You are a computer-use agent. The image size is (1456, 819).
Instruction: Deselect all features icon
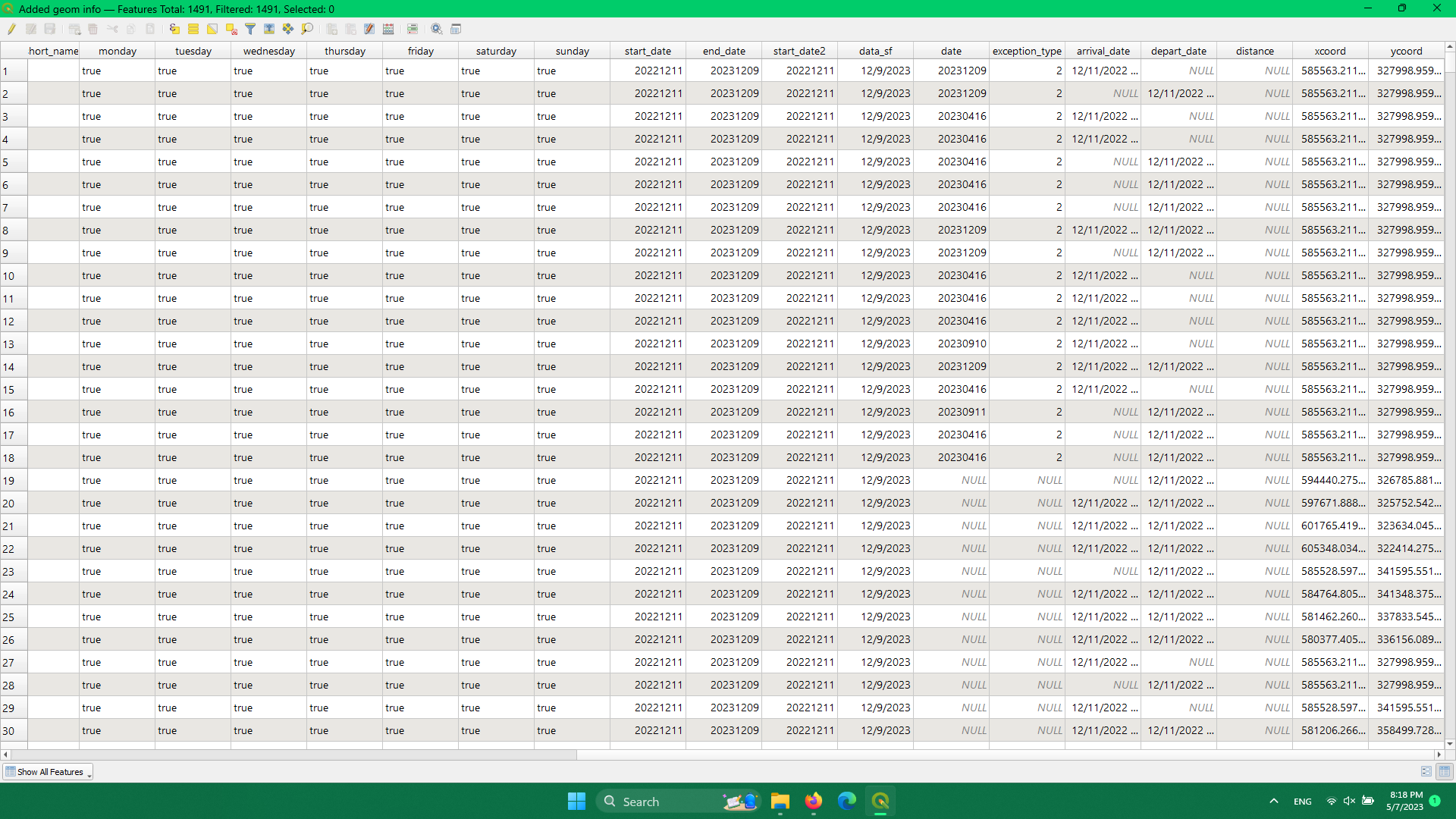[x=231, y=29]
